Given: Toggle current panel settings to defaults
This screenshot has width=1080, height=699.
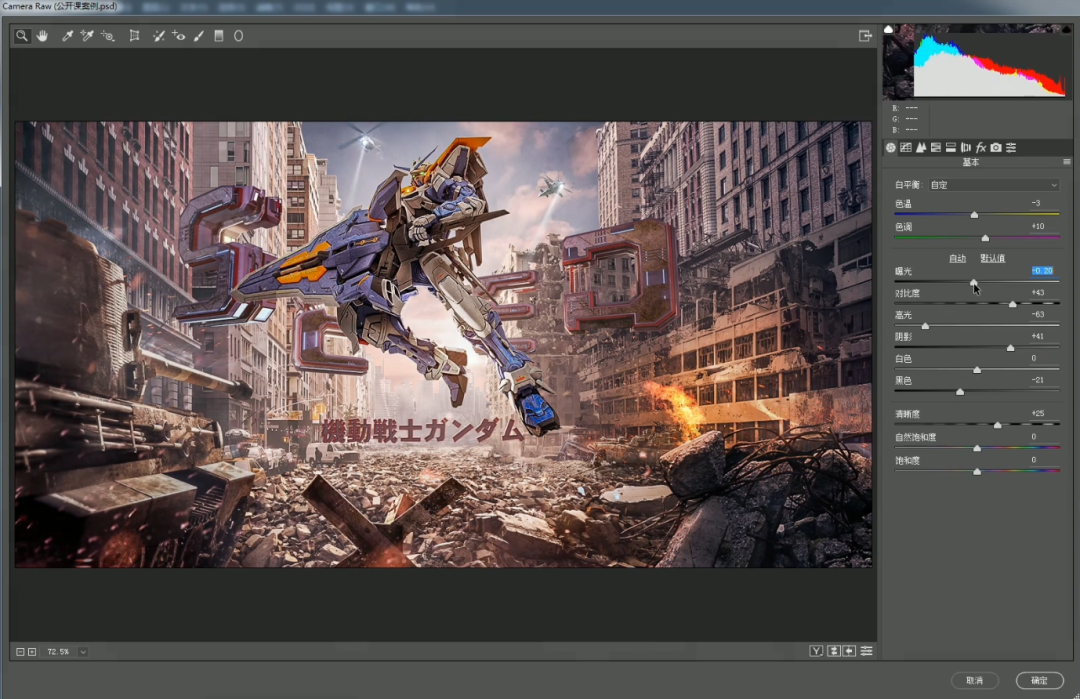Looking at the screenshot, I should (x=866, y=651).
